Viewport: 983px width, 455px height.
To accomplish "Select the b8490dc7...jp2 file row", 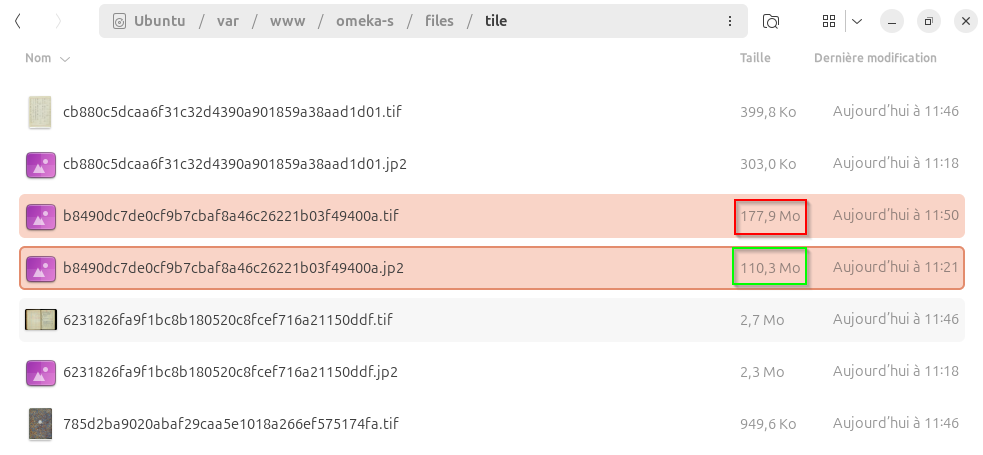I will 400,268.
